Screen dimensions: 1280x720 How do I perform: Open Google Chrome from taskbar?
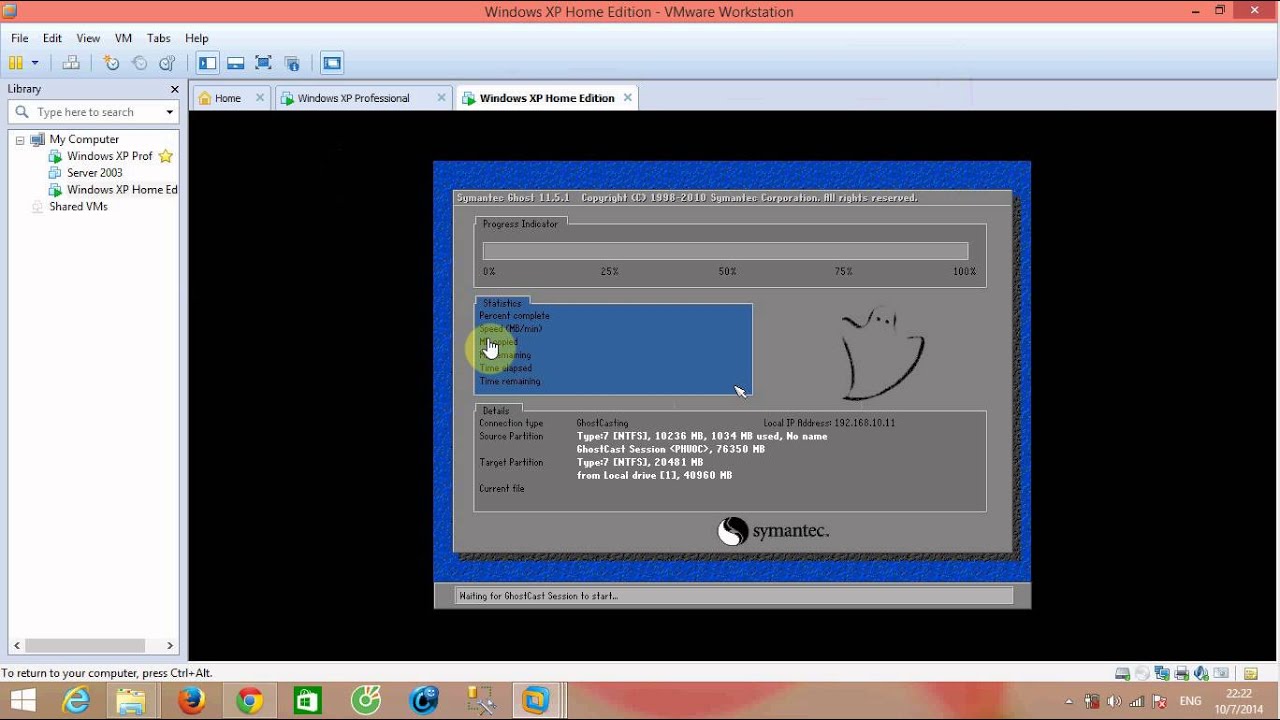(x=249, y=701)
